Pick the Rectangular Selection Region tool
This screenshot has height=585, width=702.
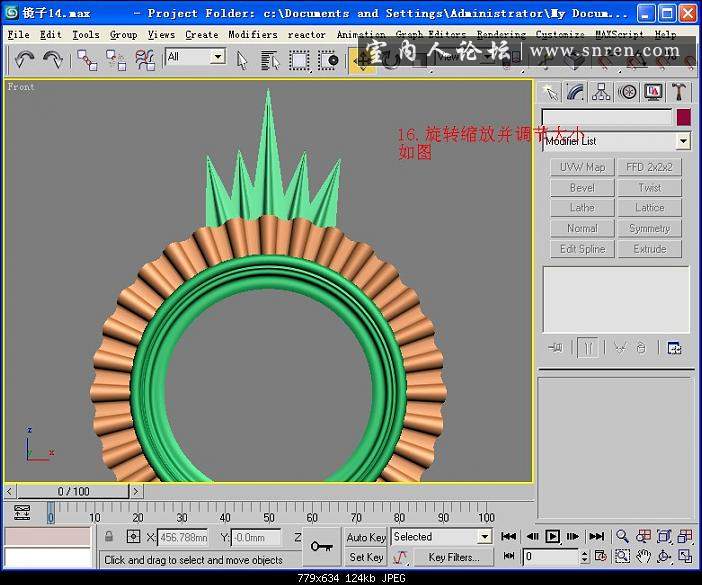299,60
